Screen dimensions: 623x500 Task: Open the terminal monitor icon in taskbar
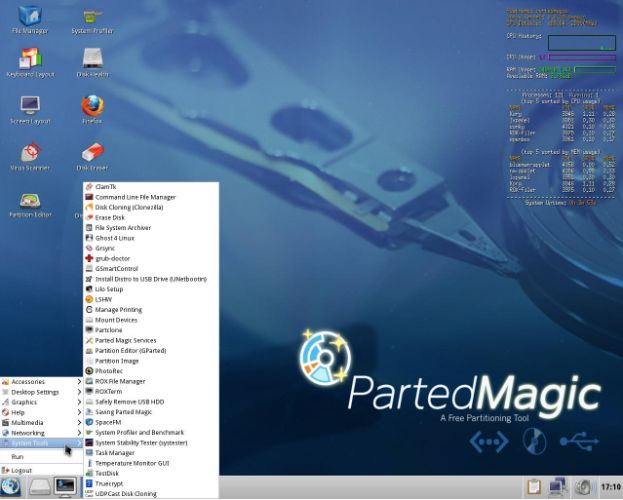coord(65,486)
